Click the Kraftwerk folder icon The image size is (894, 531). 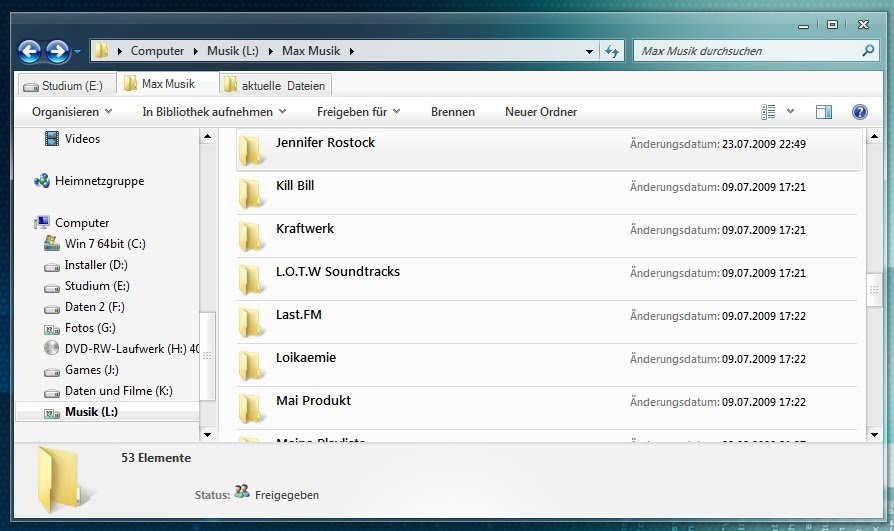pos(251,236)
